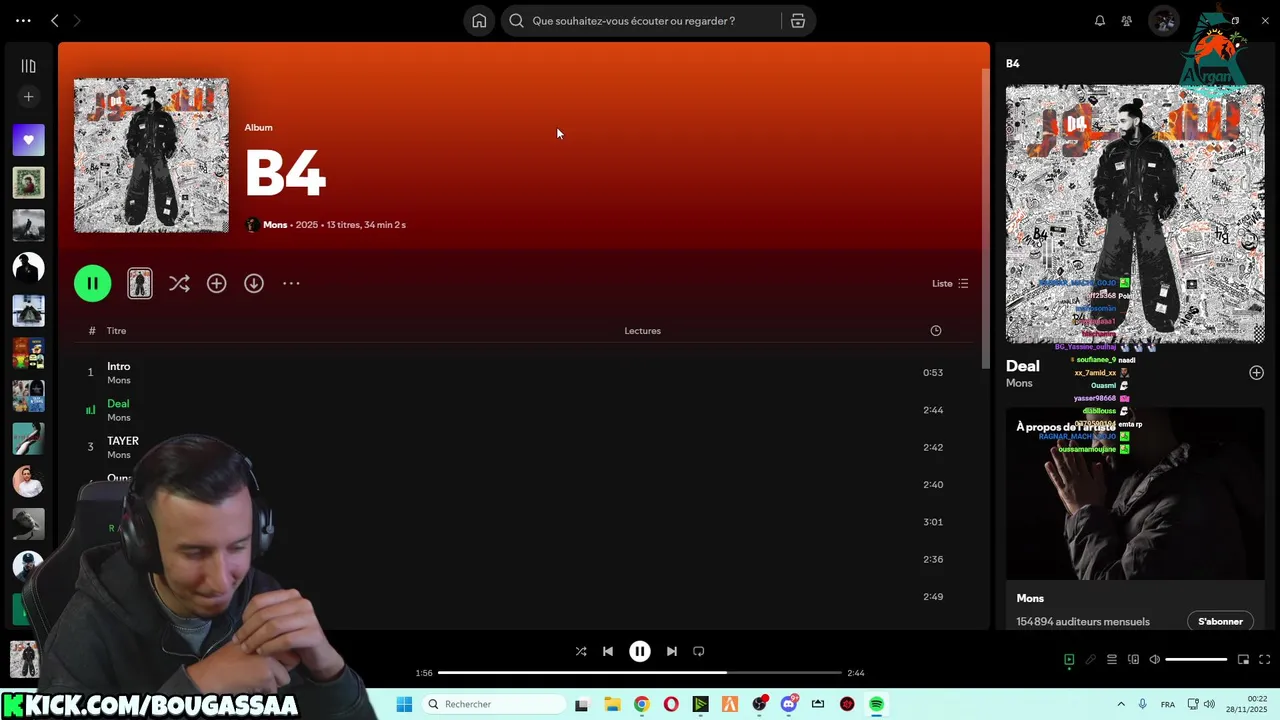
Task: Open the À propos de l'artiste card
Action: pyautogui.click(x=1135, y=518)
